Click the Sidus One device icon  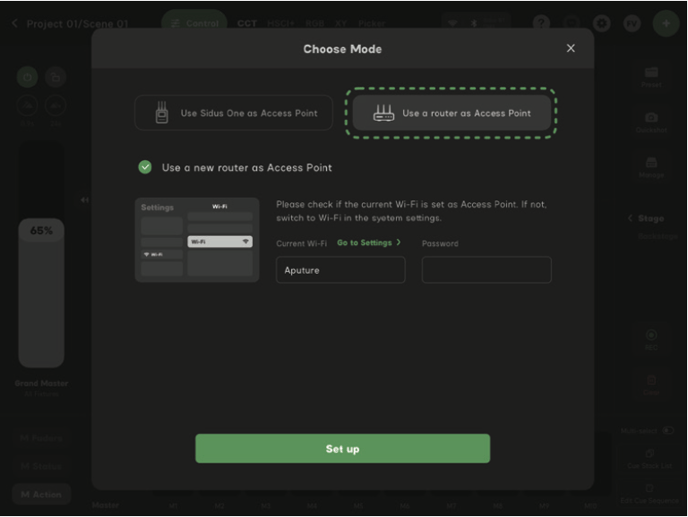click(x=162, y=114)
